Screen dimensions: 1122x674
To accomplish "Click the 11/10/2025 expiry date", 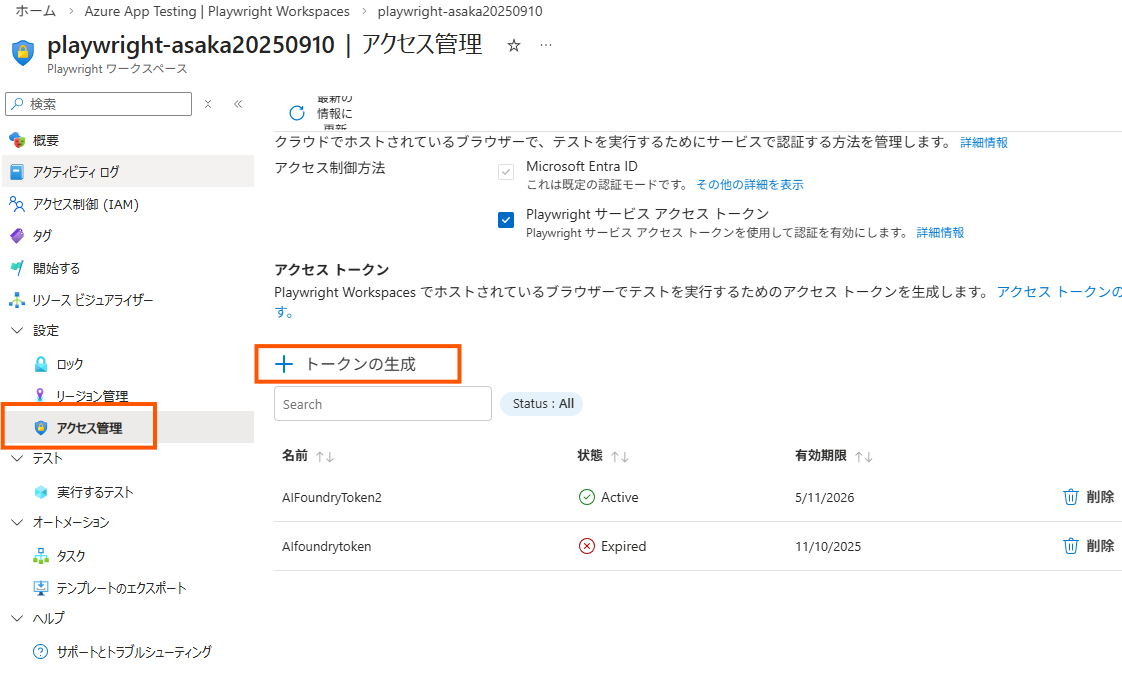I will coord(828,546).
